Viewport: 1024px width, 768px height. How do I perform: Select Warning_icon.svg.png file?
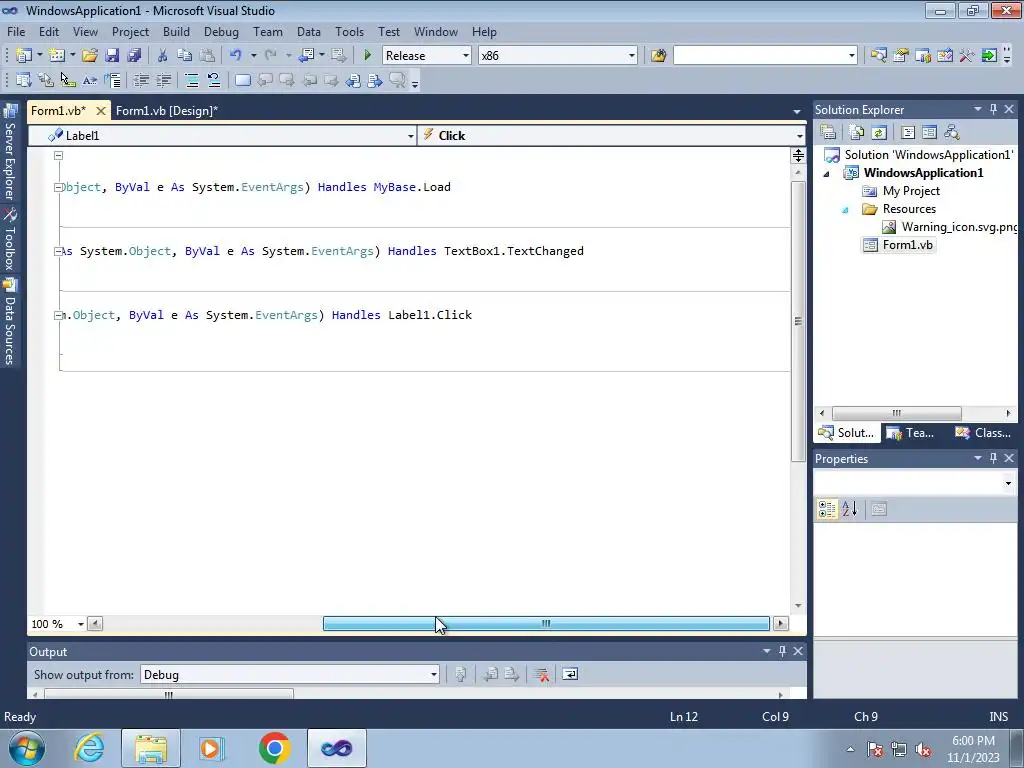pos(950,227)
